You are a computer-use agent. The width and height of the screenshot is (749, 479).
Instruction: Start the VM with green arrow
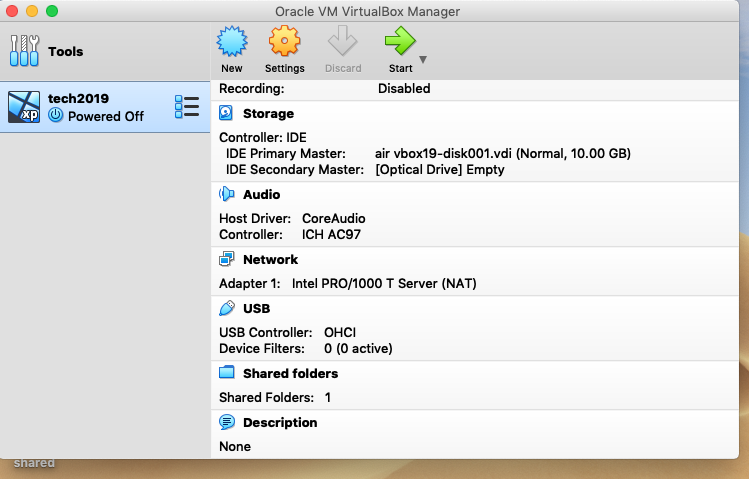400,41
